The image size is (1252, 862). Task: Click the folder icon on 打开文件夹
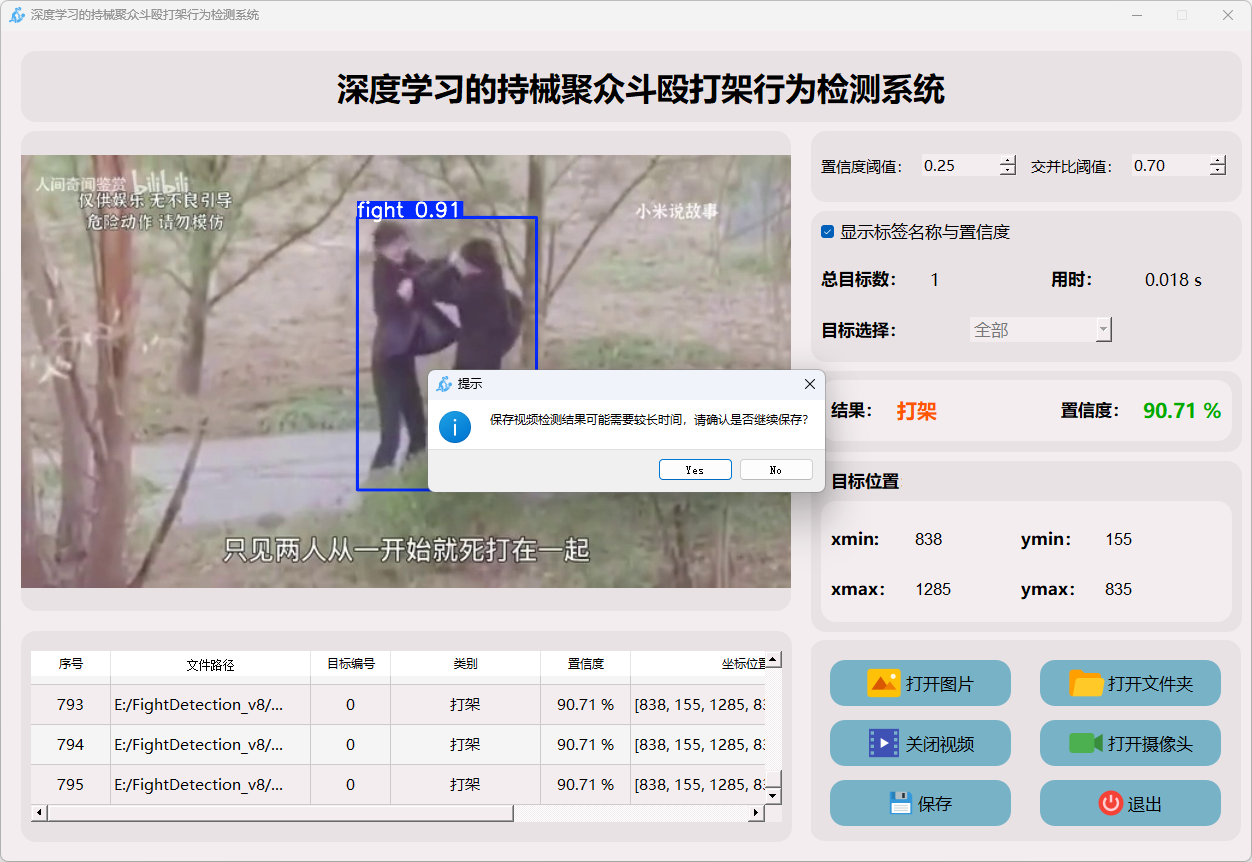pyautogui.click(x=1086, y=684)
